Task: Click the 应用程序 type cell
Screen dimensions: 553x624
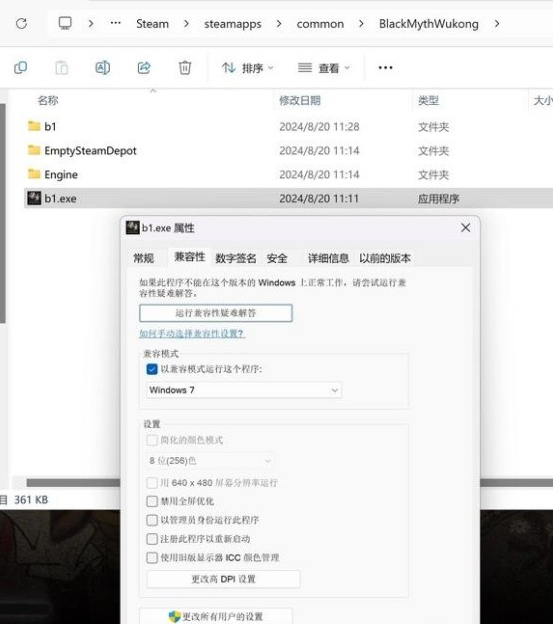Action: coord(438,199)
